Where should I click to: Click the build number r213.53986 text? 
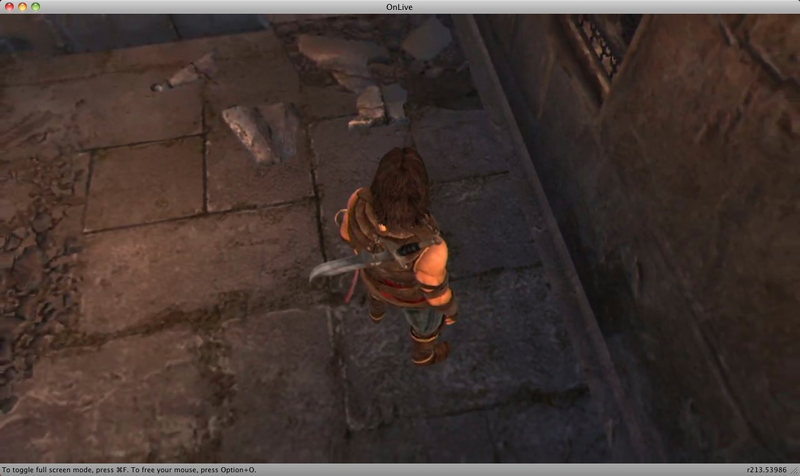click(x=766, y=470)
